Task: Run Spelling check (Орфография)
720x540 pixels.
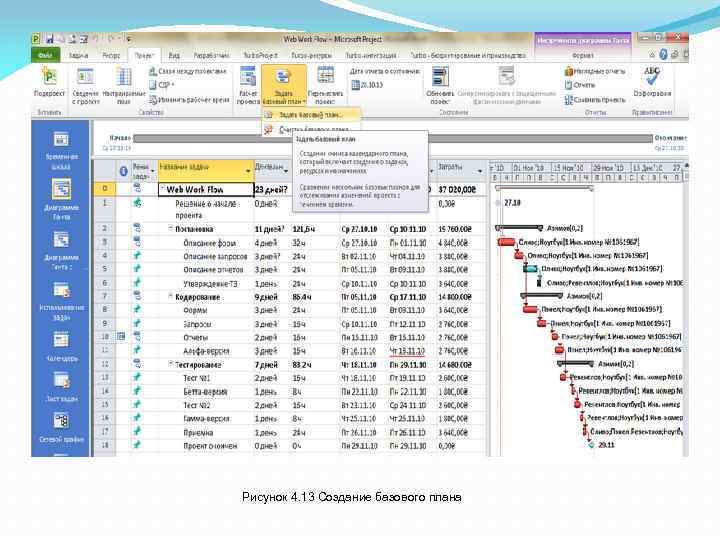Action: click(x=652, y=83)
